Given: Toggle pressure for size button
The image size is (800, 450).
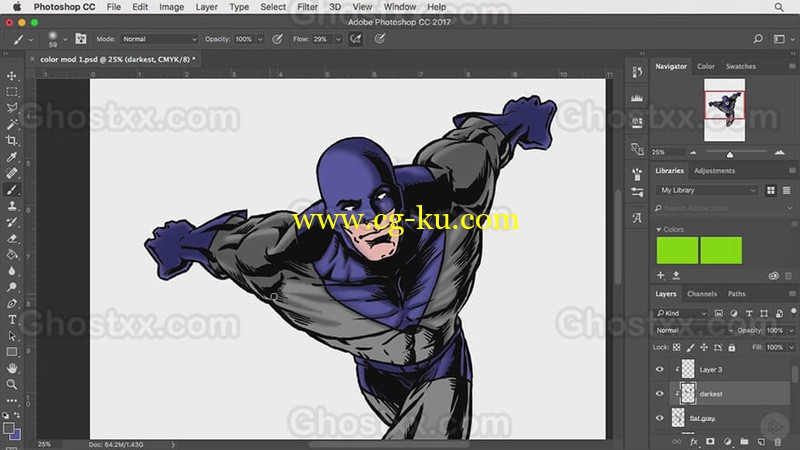Looking at the screenshot, I should coord(380,39).
